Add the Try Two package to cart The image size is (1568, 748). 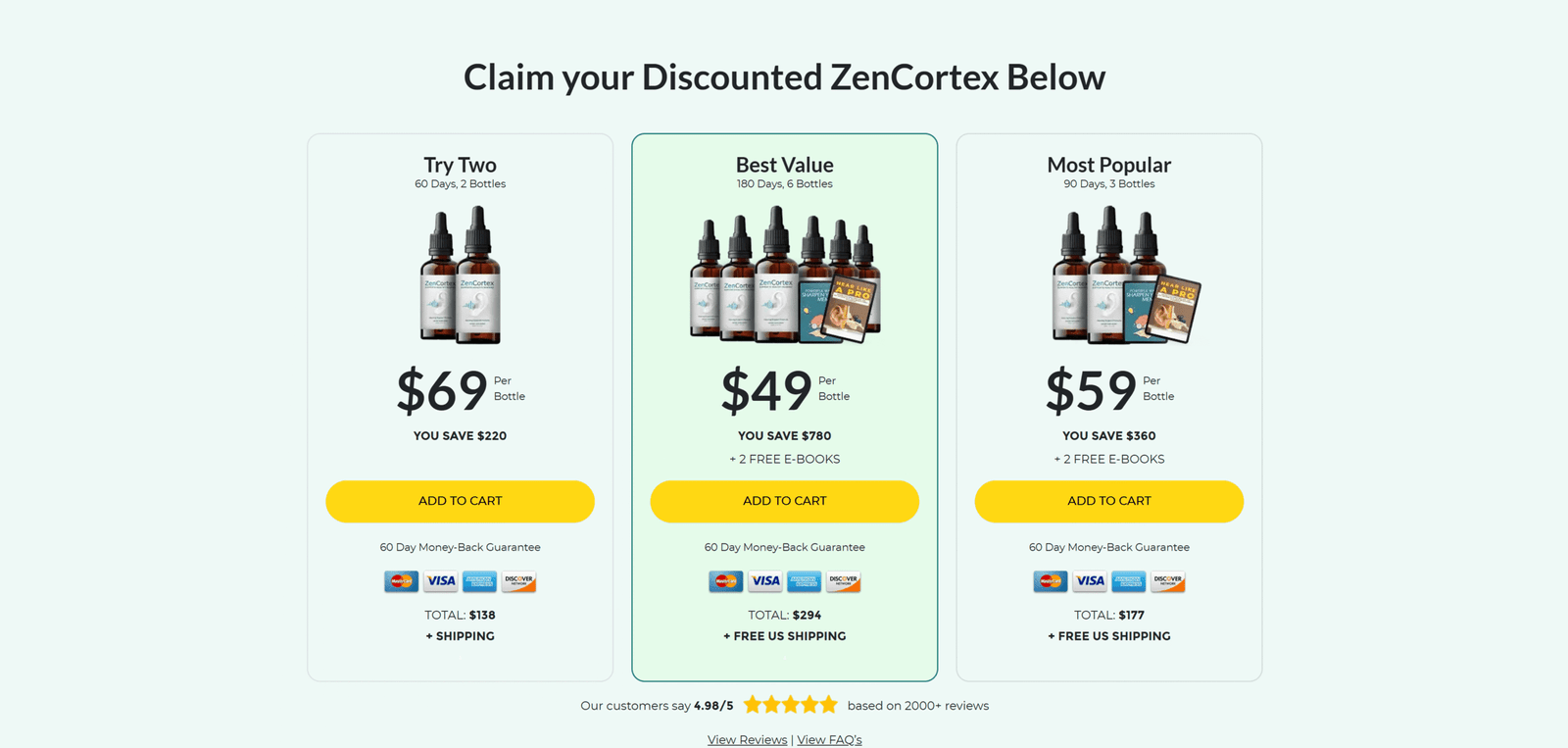pos(460,501)
